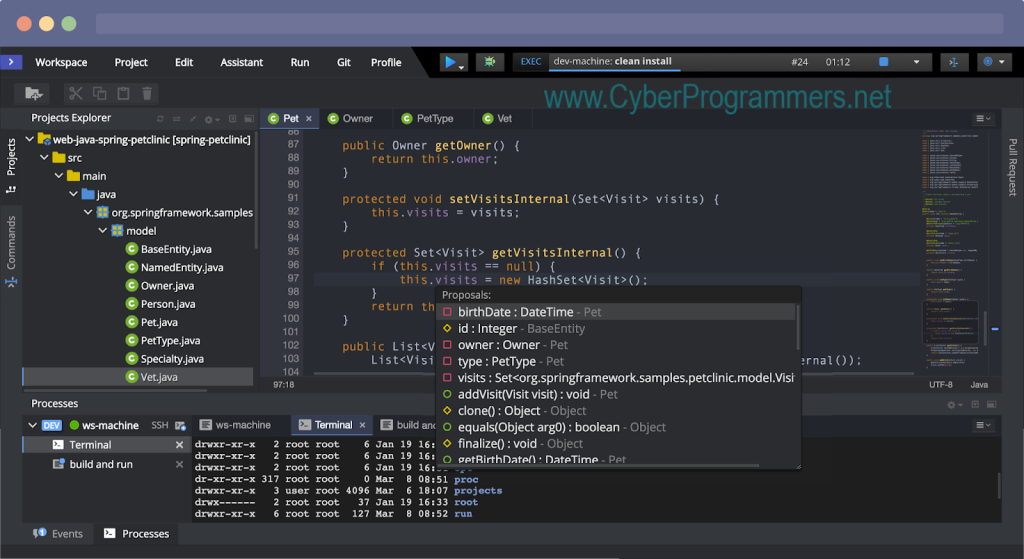Collapse the web-java-spring-petclinic project

coord(29,139)
